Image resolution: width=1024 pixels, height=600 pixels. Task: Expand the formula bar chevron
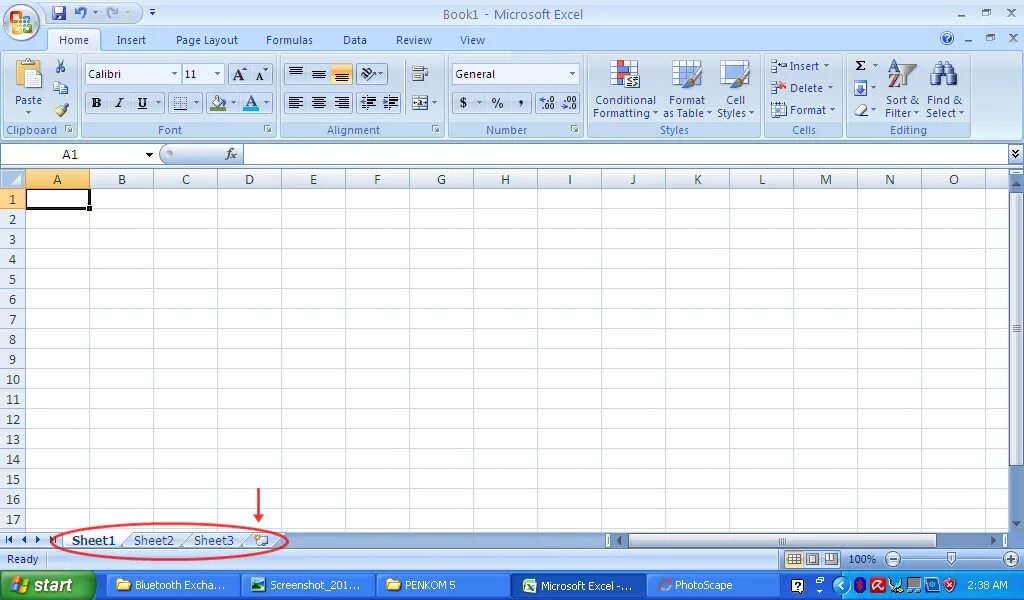point(1015,154)
